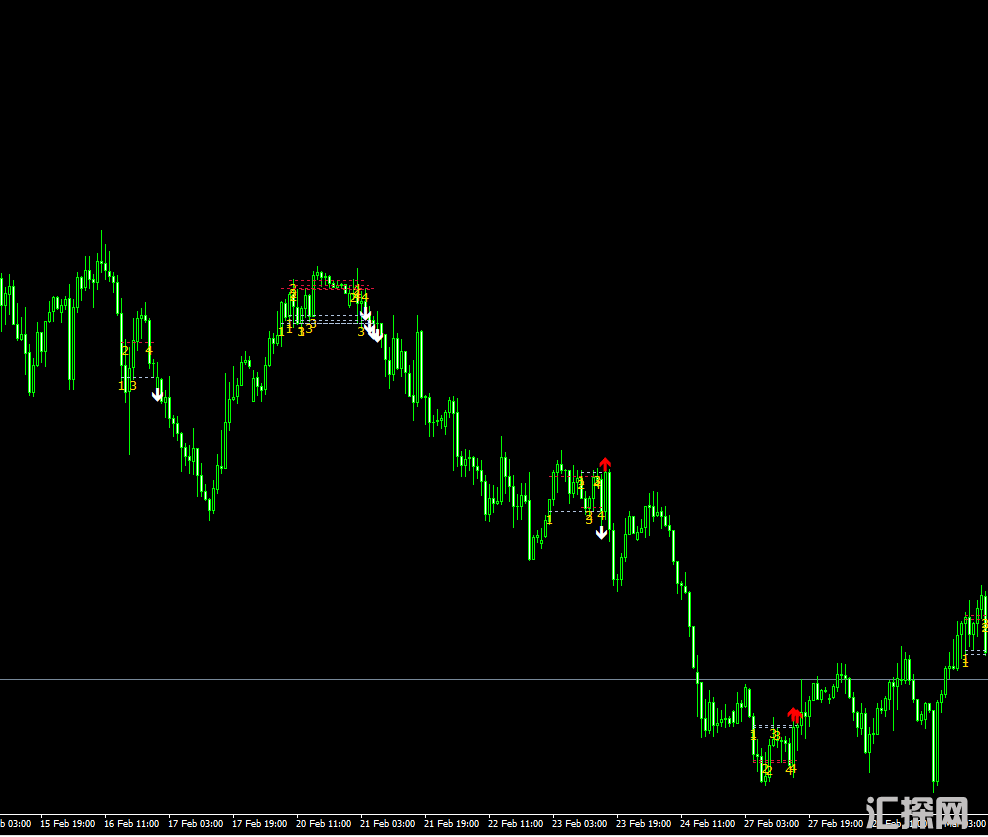This screenshot has height=837, width=988.
Task: Click the '20 Feb 11:00' time axis label
Action: [x=323, y=824]
